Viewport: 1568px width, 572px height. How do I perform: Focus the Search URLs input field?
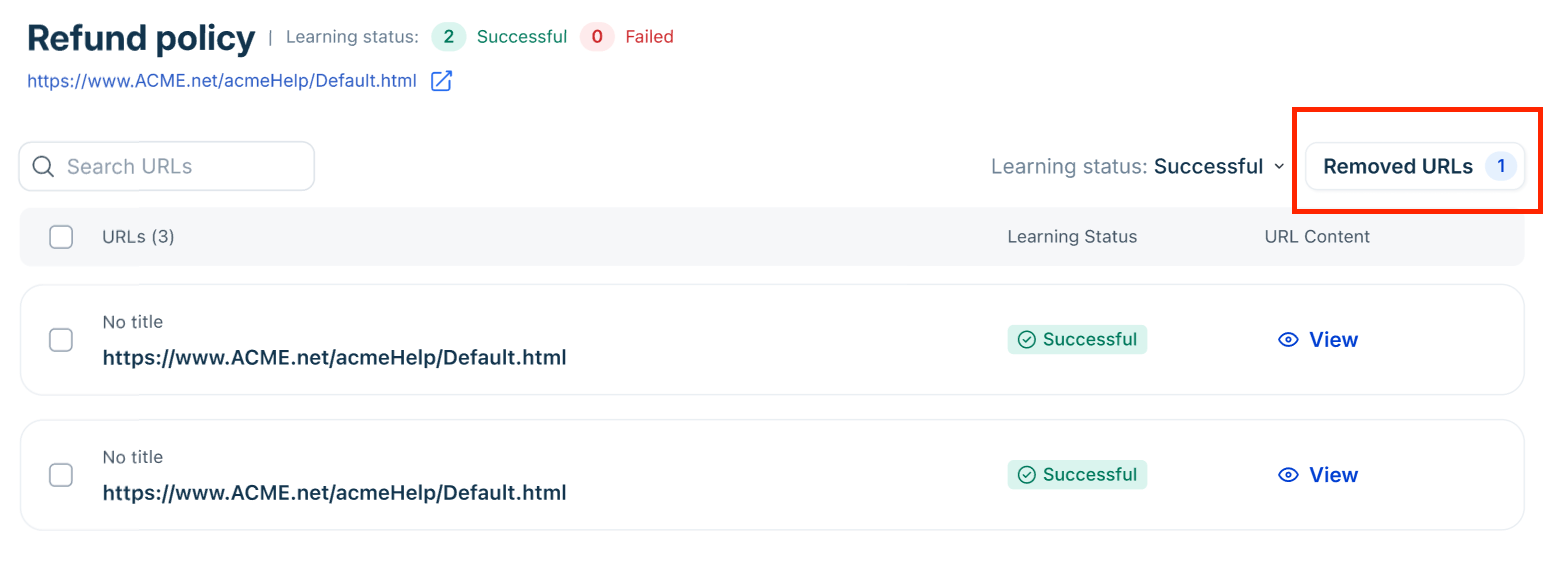(x=167, y=166)
